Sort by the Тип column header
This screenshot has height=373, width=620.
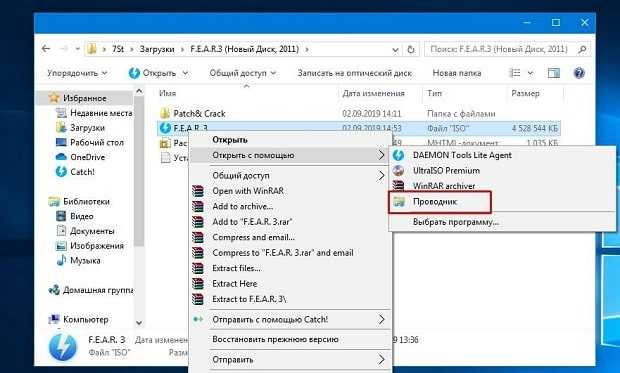[435, 93]
